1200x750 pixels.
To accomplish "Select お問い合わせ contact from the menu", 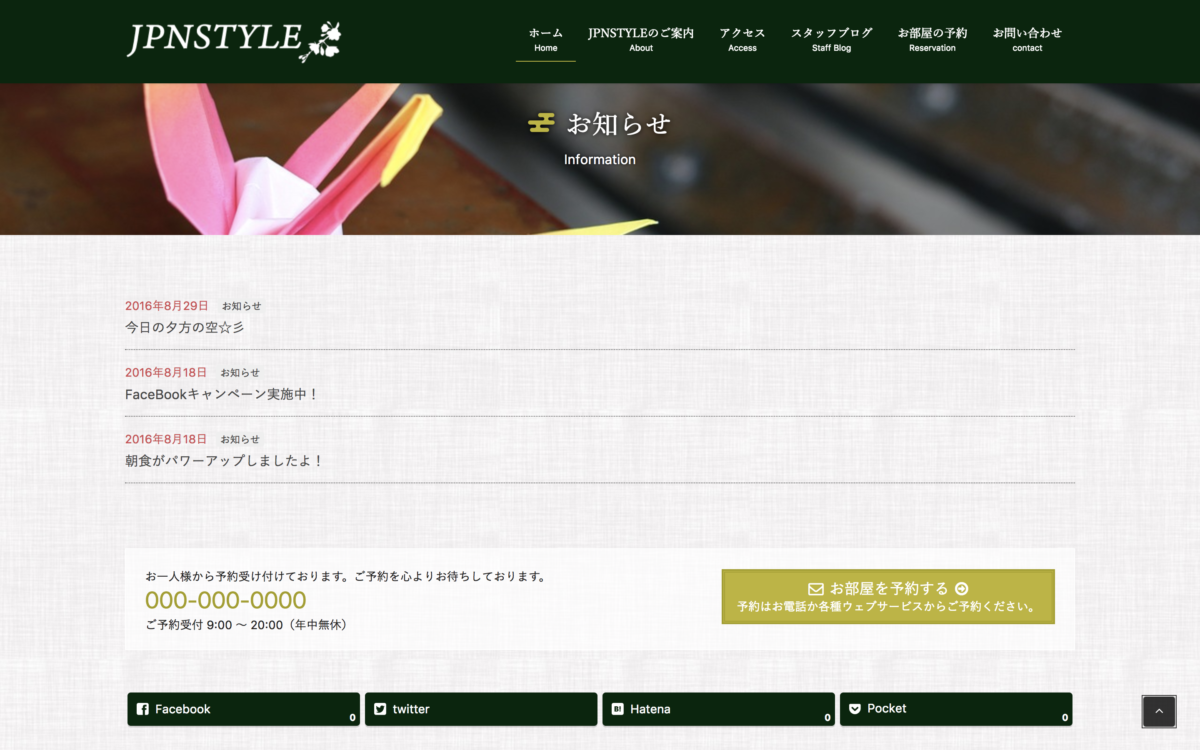I will point(1026,38).
